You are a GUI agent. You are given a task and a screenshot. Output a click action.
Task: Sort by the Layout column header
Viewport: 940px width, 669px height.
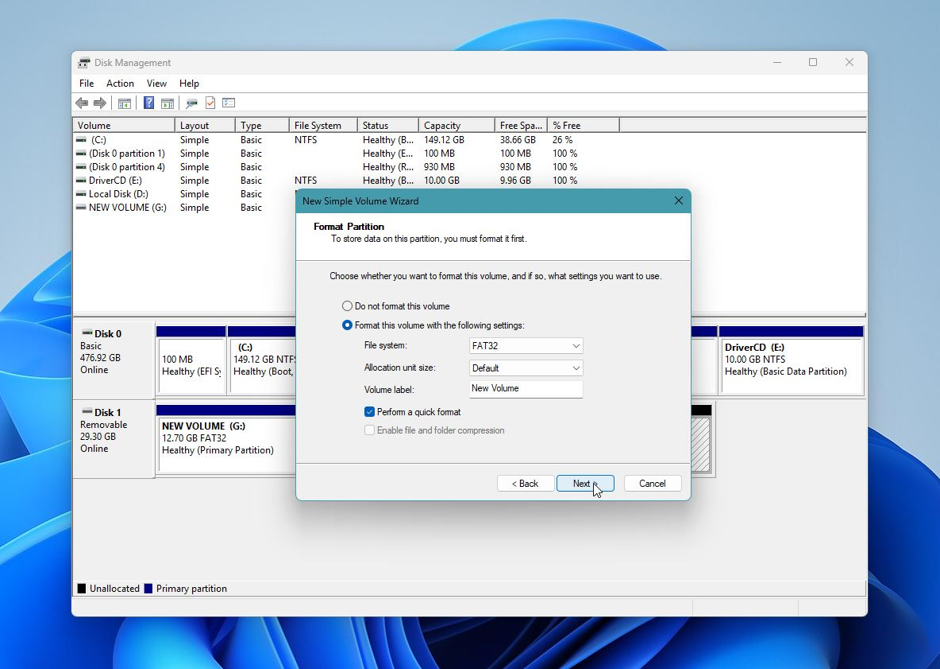205,125
